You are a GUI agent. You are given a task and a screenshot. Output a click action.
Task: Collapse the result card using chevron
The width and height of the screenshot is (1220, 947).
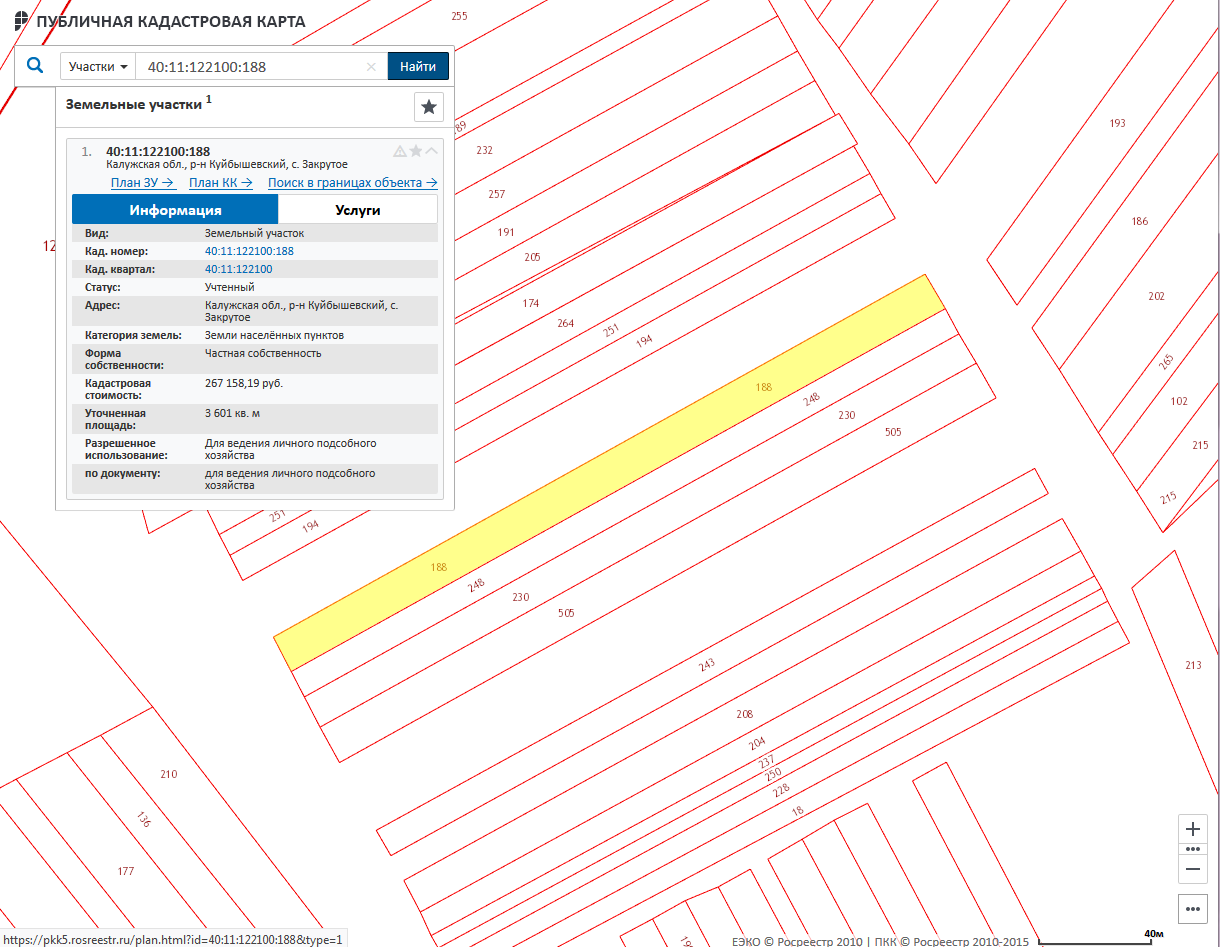(x=432, y=151)
